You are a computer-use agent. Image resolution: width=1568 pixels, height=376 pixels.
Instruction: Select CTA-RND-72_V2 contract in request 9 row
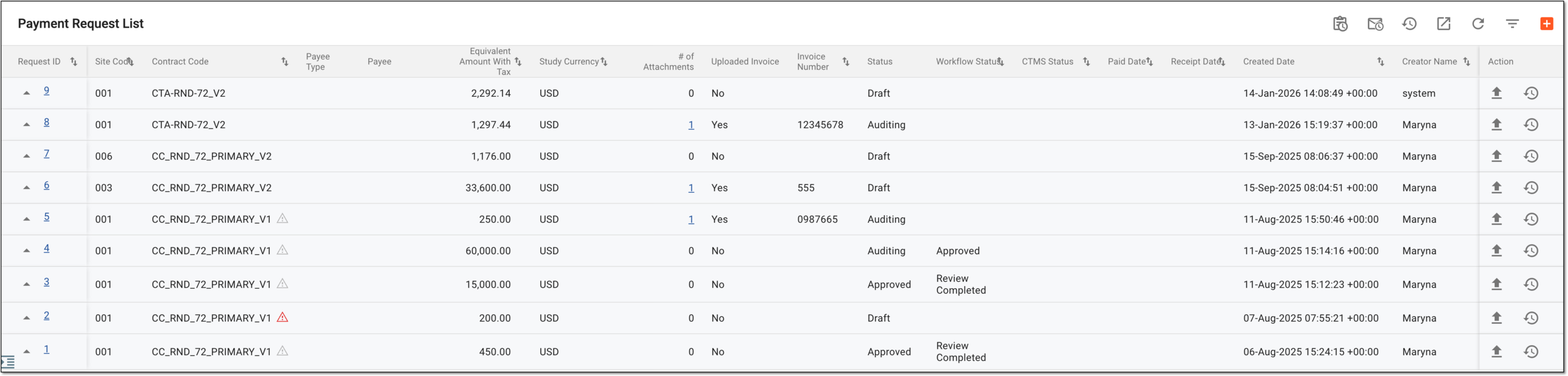(188, 93)
